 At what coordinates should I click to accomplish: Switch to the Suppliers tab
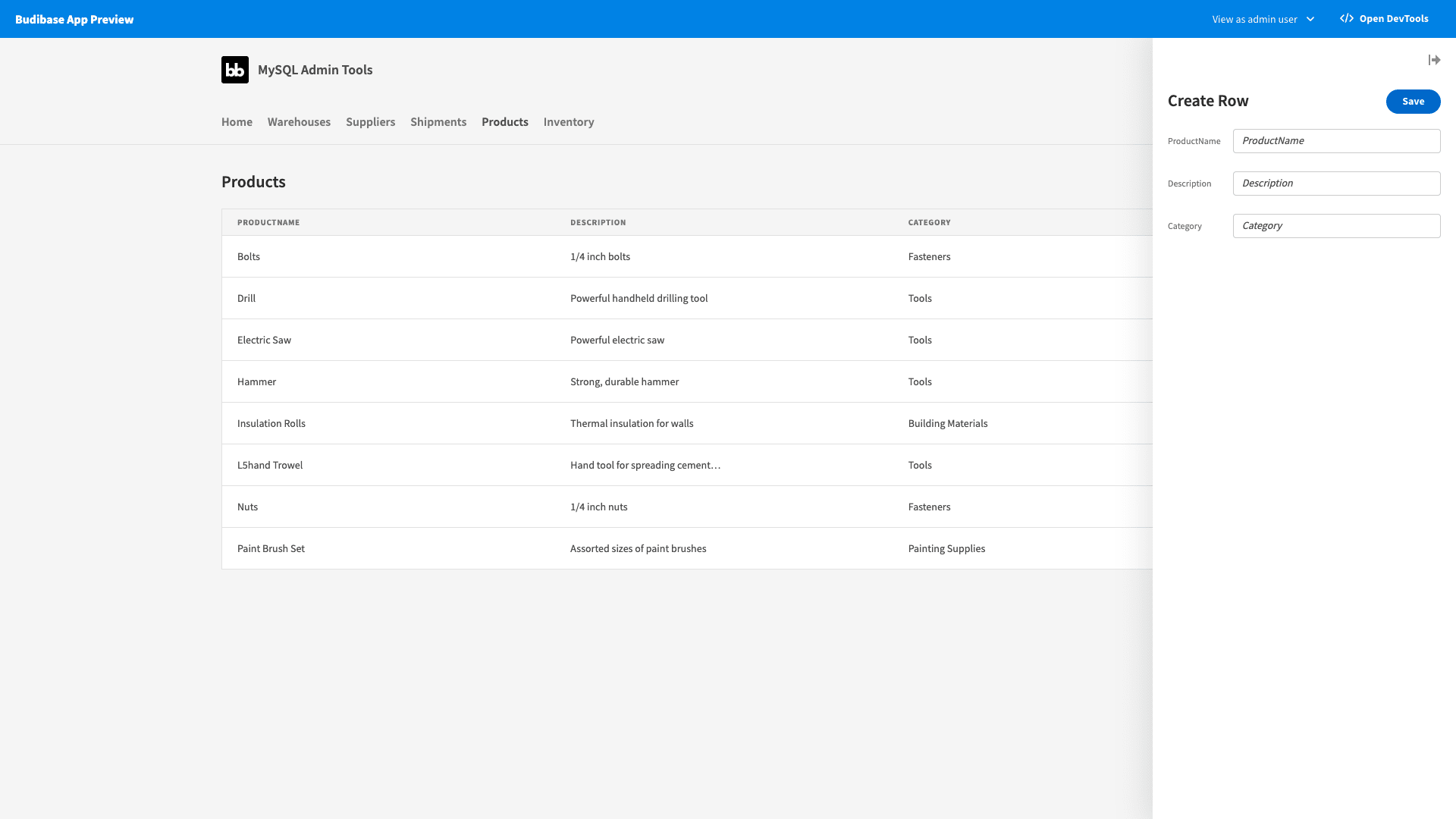click(370, 122)
